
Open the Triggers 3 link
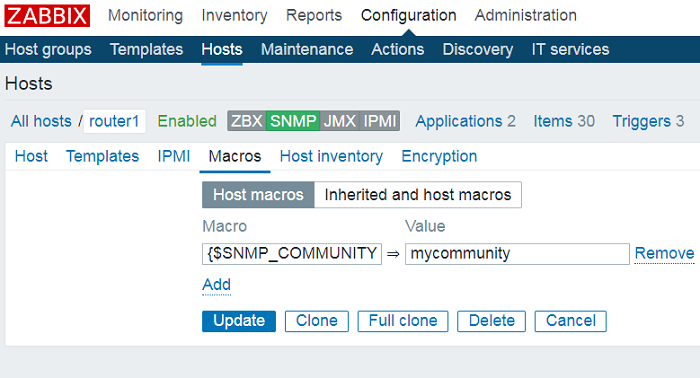click(x=648, y=121)
